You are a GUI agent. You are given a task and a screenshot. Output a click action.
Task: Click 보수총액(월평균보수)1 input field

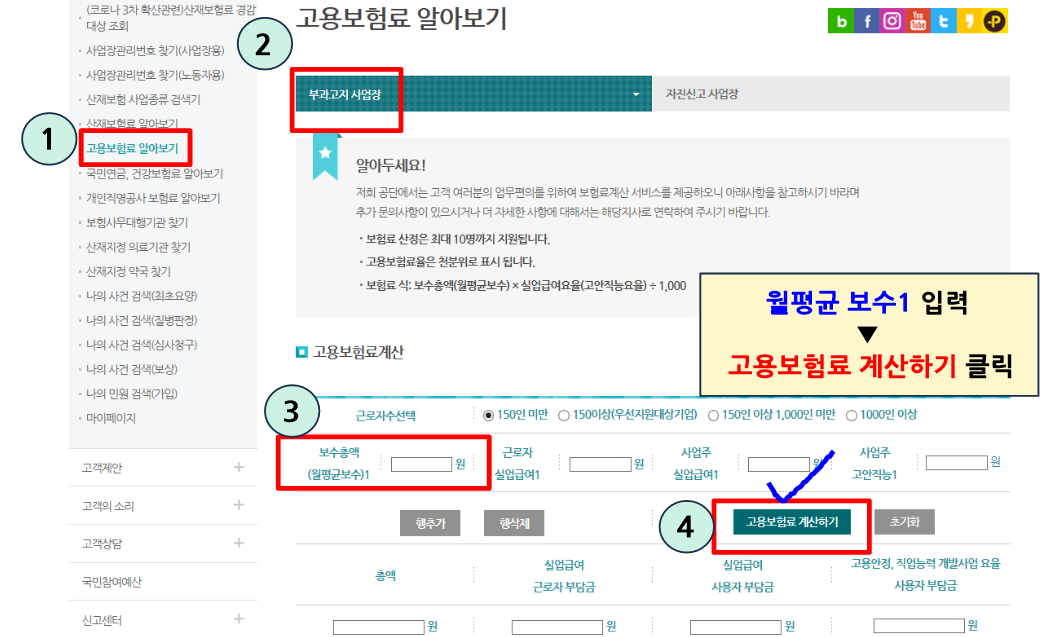[421, 464]
